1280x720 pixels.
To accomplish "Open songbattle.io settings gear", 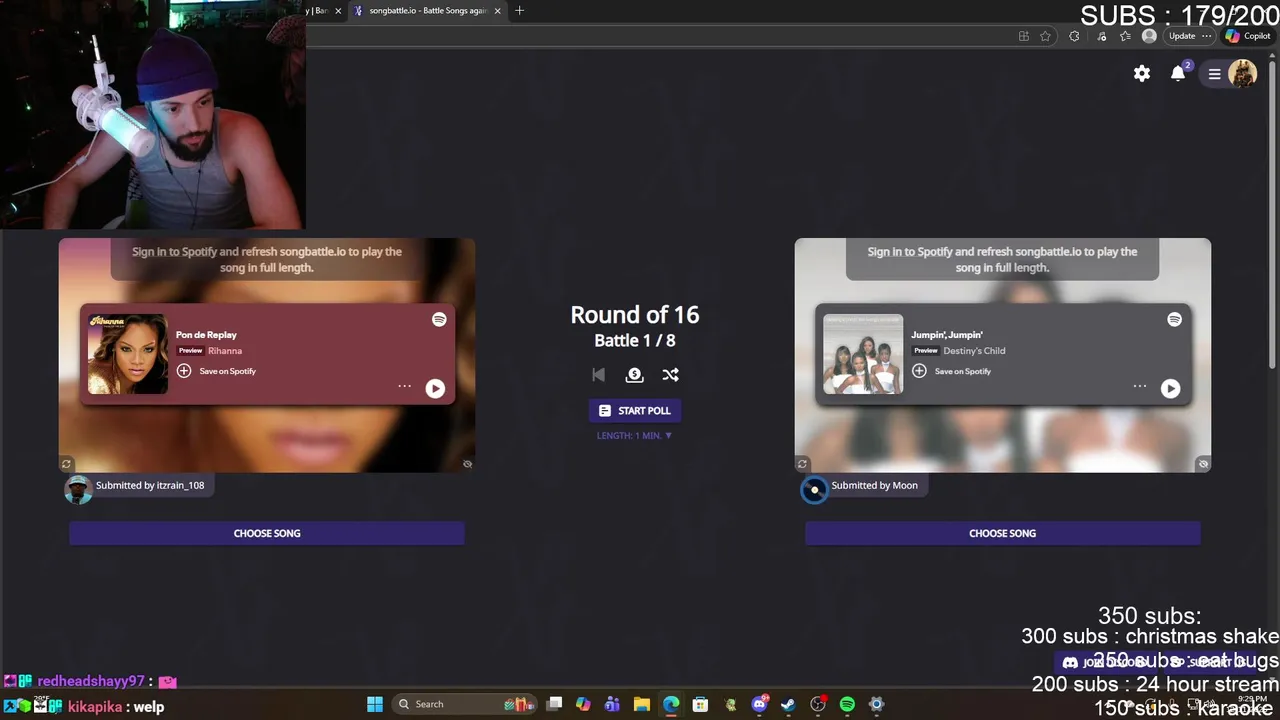I will tap(1142, 74).
